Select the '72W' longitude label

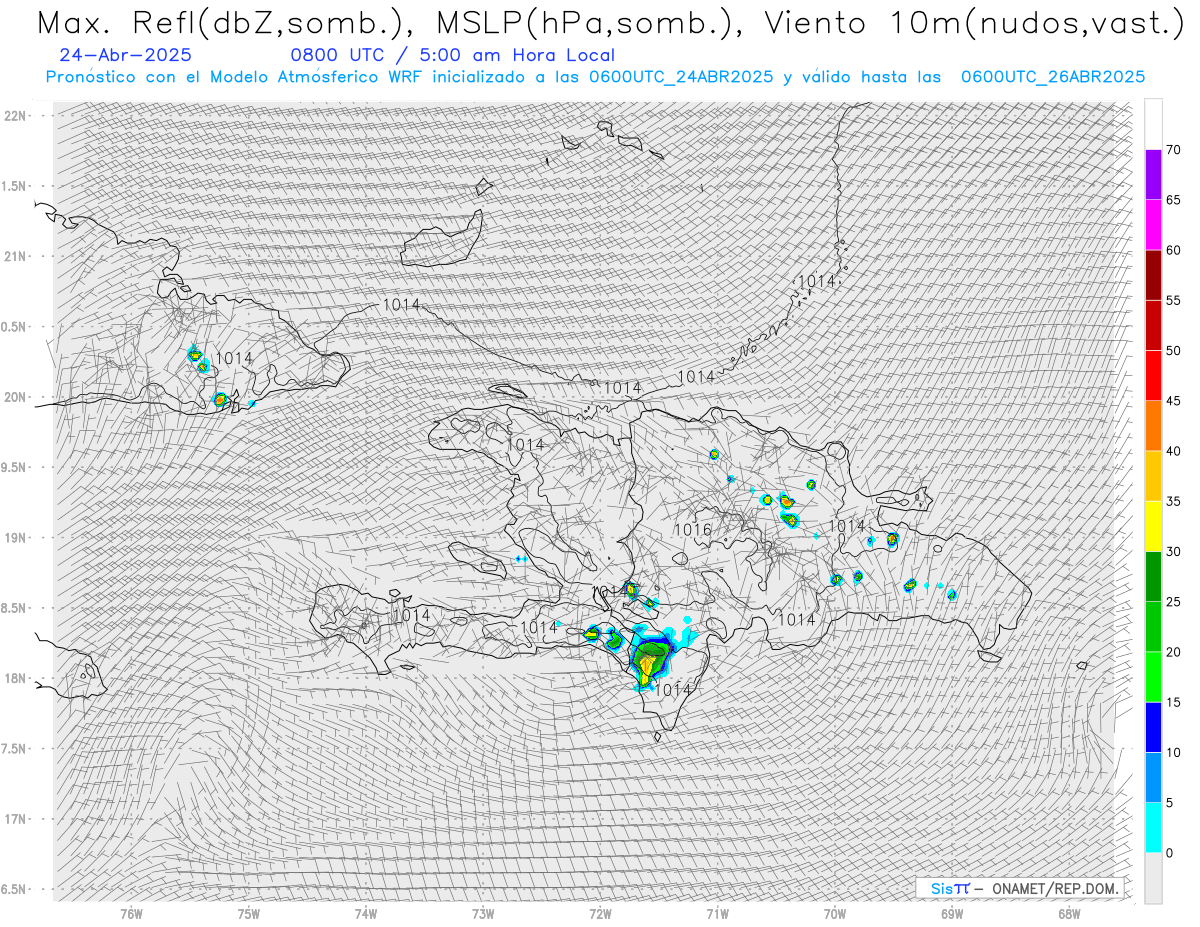(600, 912)
